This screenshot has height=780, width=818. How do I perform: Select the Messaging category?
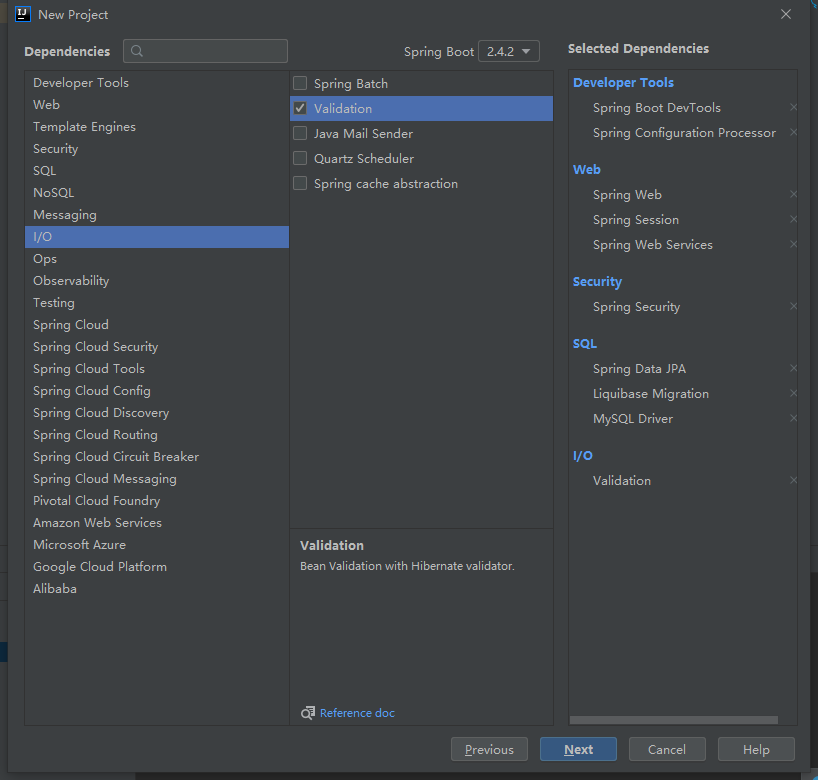coord(157,215)
